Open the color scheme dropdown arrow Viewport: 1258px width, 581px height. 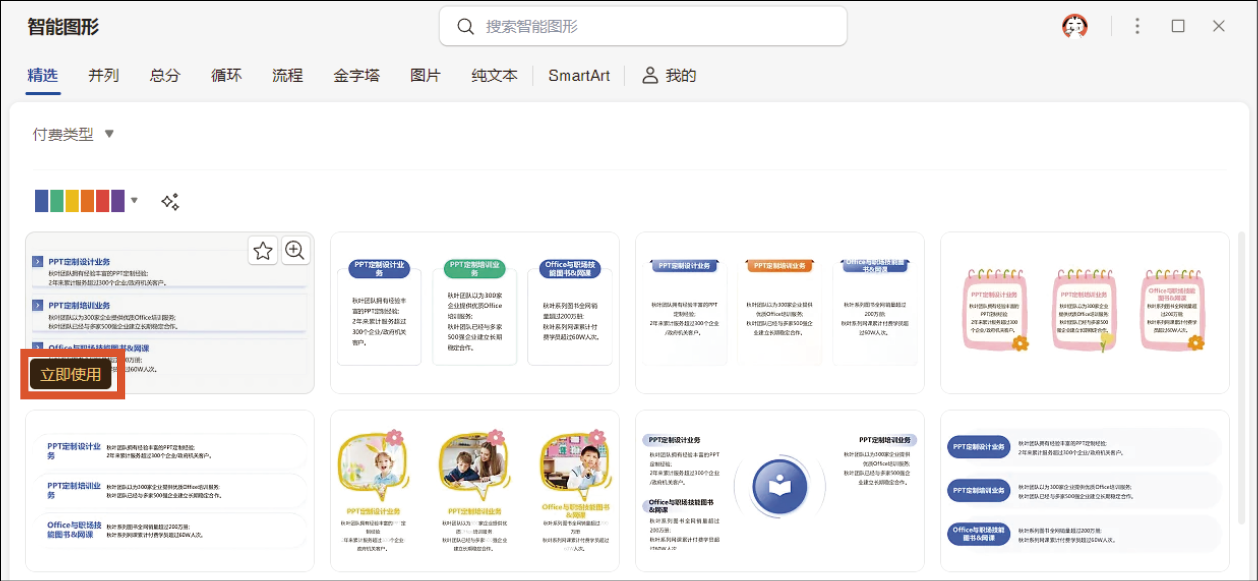click(134, 201)
